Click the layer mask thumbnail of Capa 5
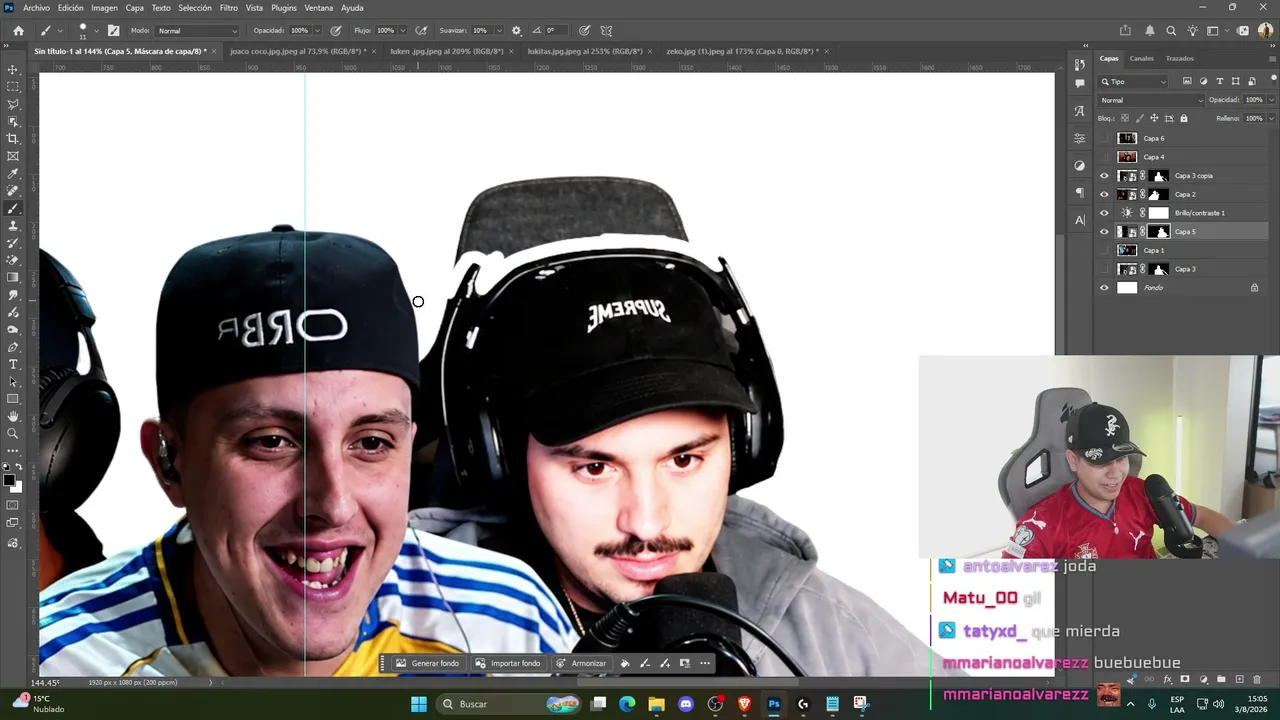The image size is (1280, 720). click(1159, 232)
